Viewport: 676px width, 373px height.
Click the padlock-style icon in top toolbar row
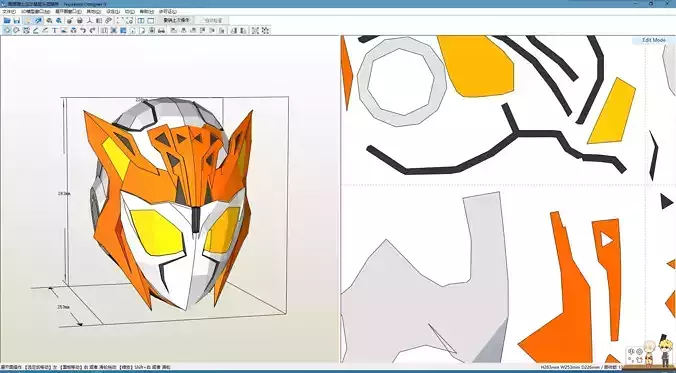(x=79, y=20)
